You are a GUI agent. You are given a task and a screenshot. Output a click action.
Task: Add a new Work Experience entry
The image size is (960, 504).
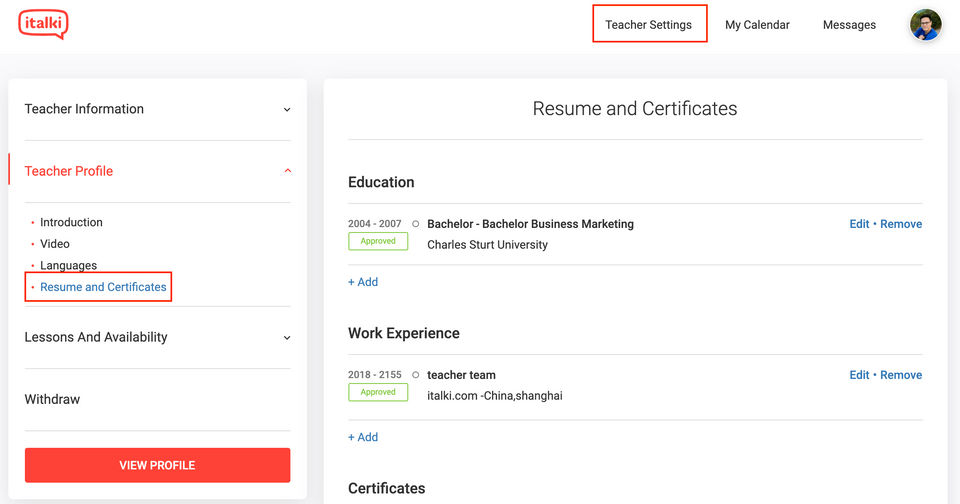click(x=363, y=437)
